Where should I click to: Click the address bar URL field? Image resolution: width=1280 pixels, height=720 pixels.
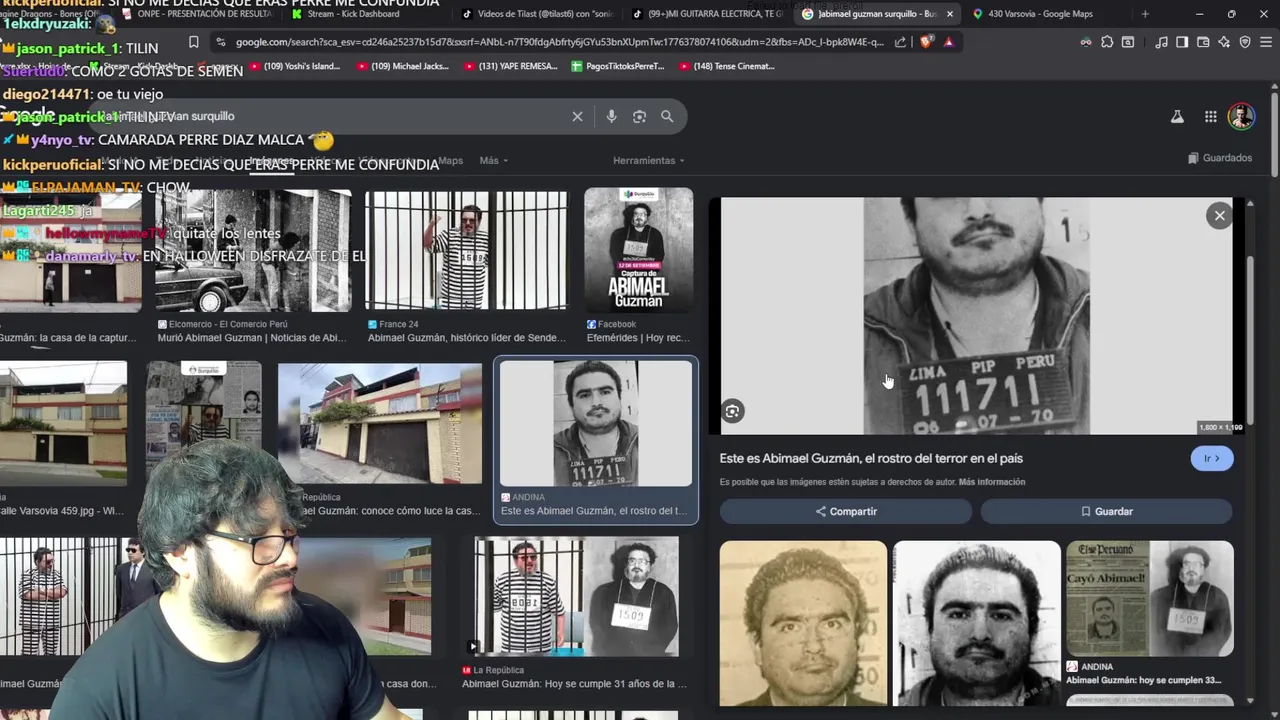560,42
